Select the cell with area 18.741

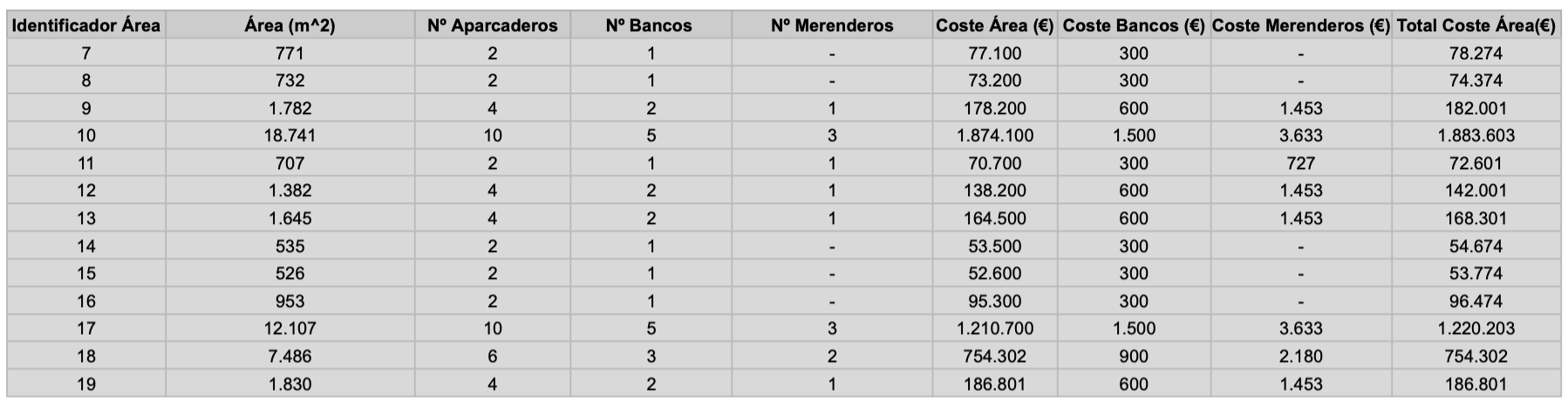coord(290,135)
